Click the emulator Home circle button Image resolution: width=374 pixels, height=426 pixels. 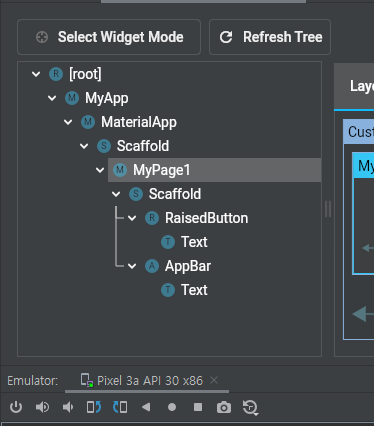(172, 407)
